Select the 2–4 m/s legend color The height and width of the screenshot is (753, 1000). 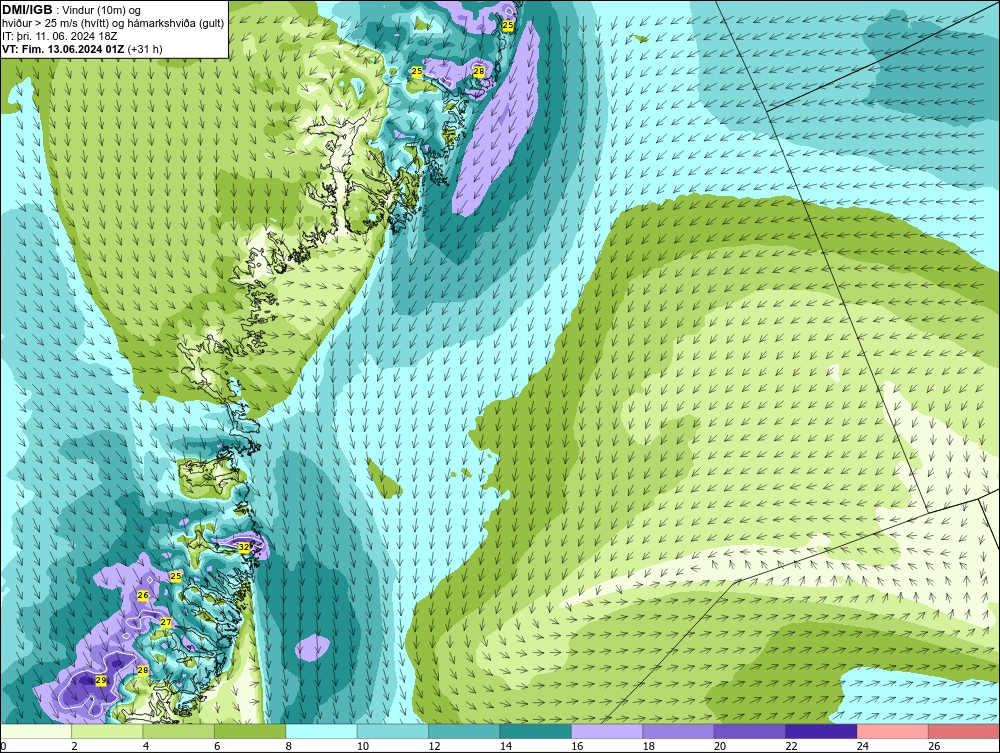coord(107,731)
